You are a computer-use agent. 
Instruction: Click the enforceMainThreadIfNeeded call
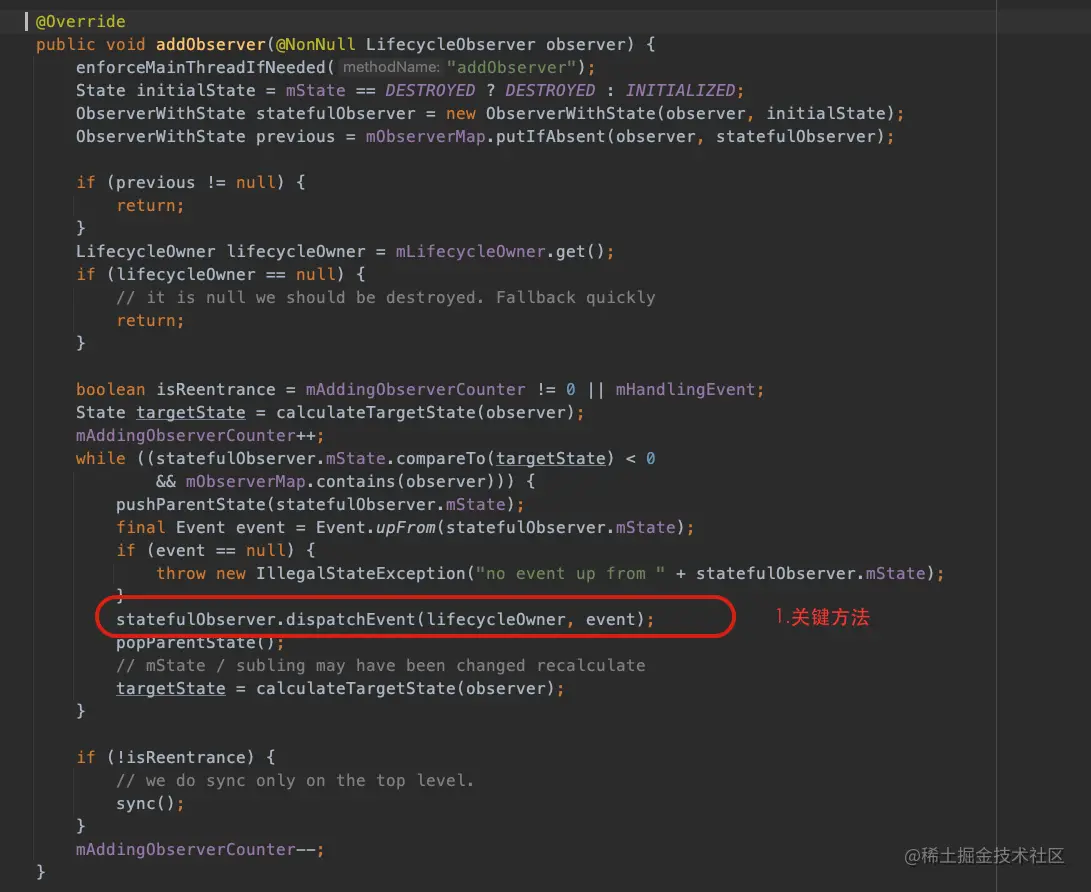point(201,67)
